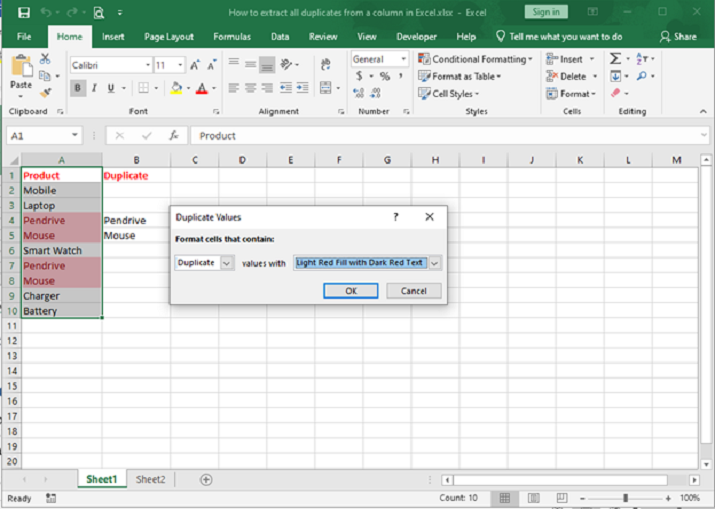Click the zoom slider handle
The height and width of the screenshot is (509, 715).
625,498
